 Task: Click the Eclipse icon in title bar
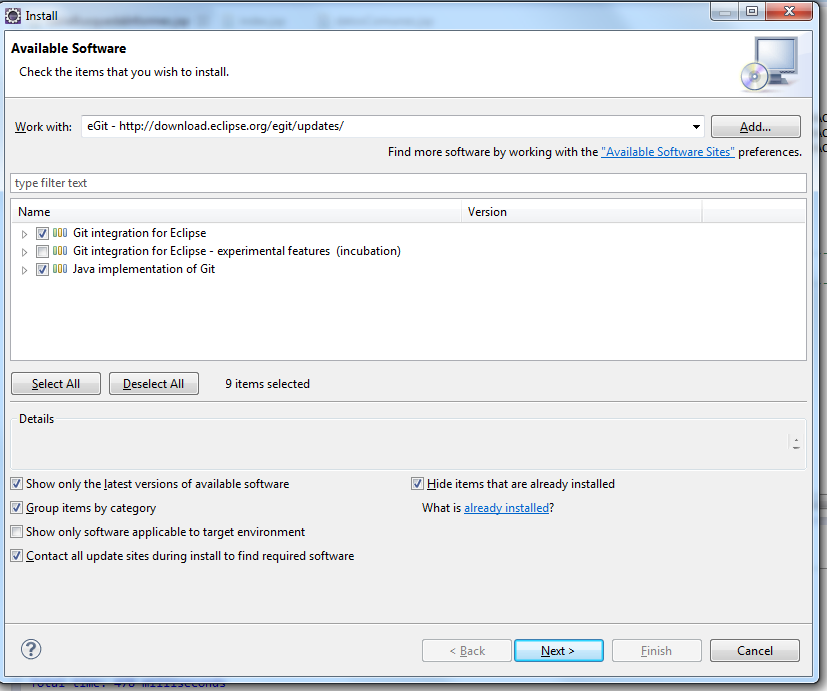pos(13,15)
